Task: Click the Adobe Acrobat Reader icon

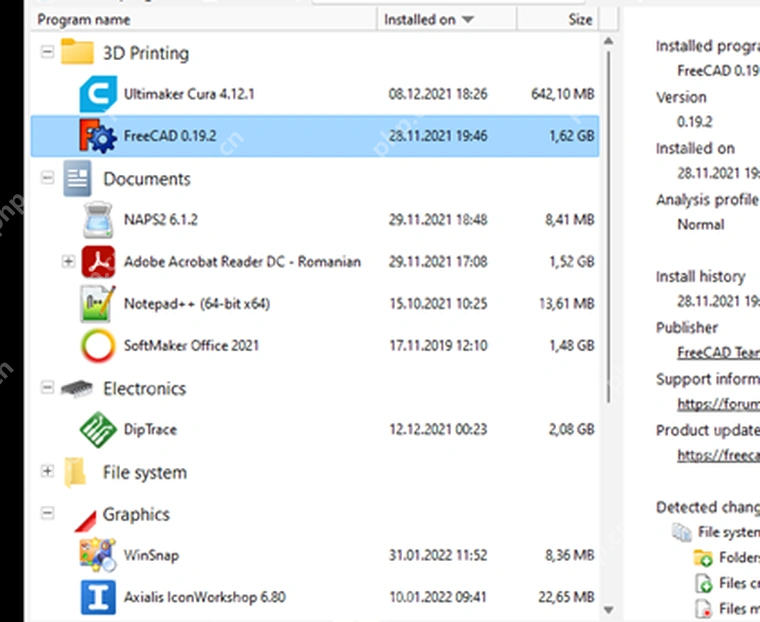Action: pos(98,262)
